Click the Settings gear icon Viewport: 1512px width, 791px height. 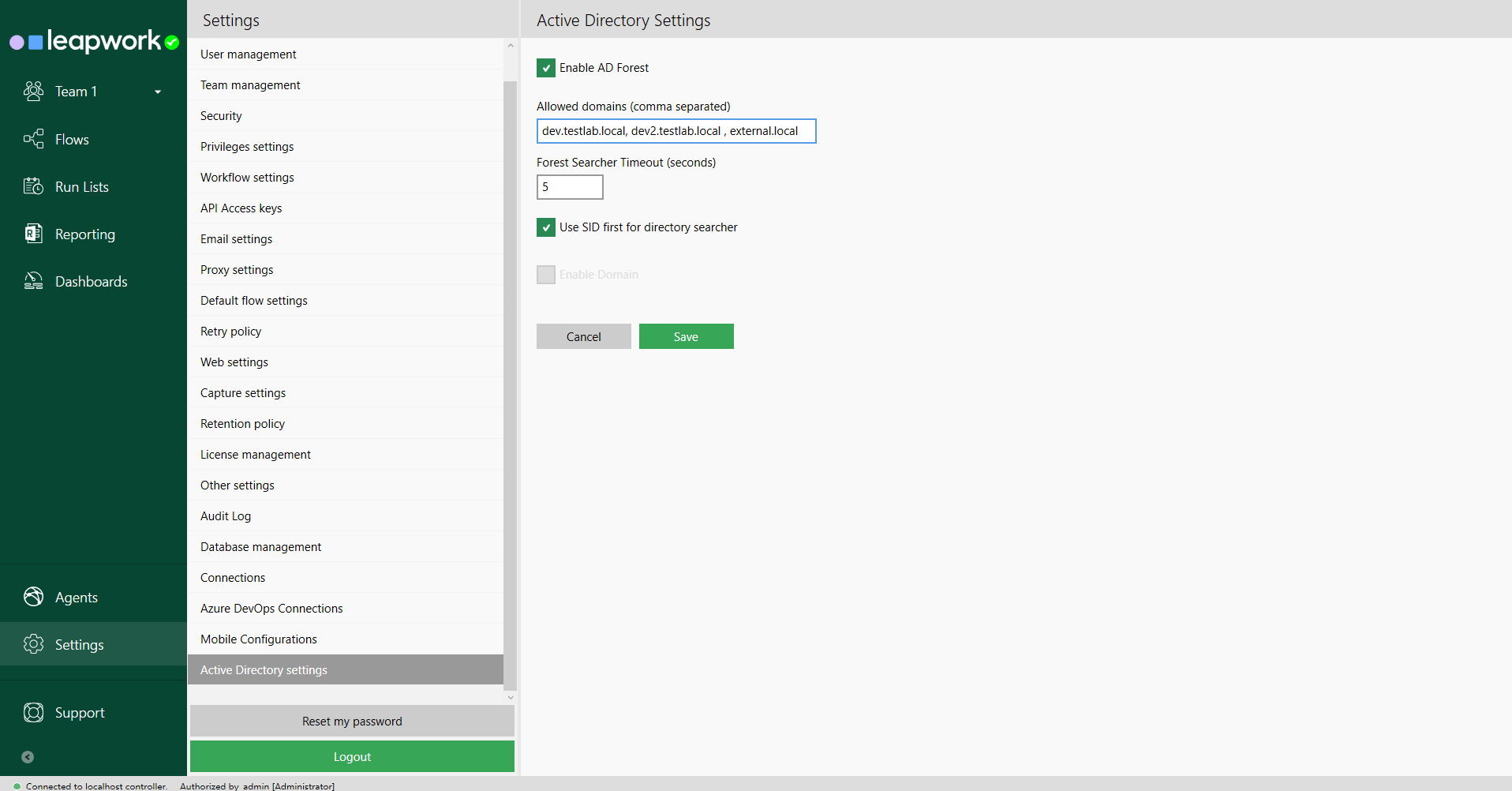(34, 644)
